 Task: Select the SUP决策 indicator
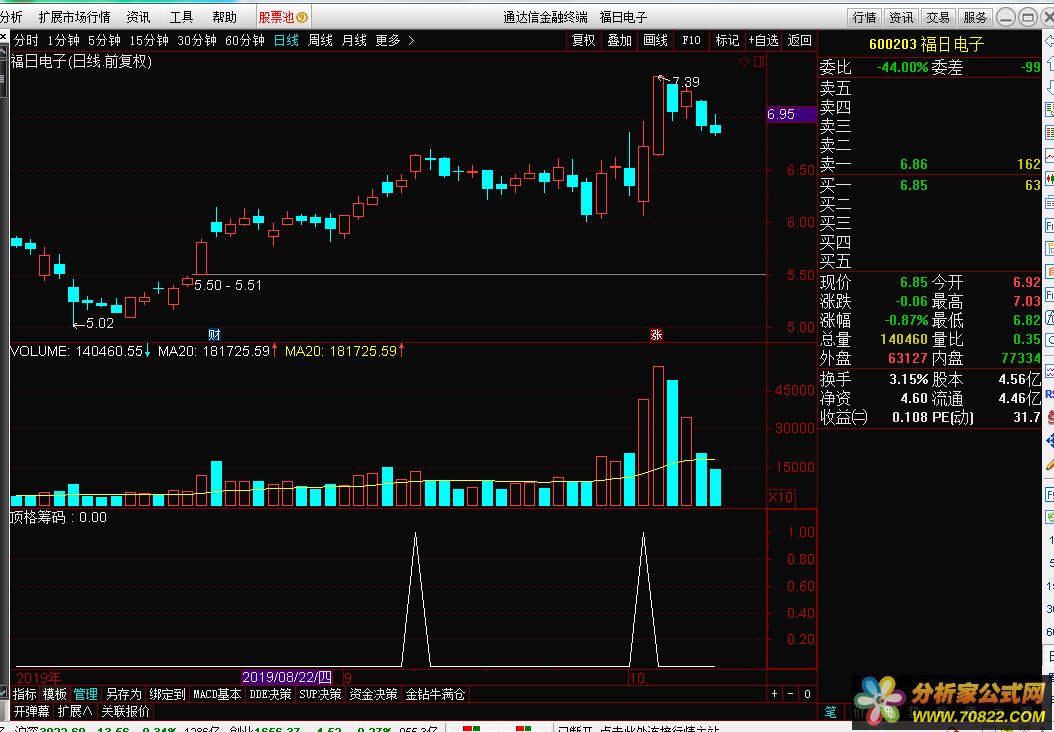point(321,694)
